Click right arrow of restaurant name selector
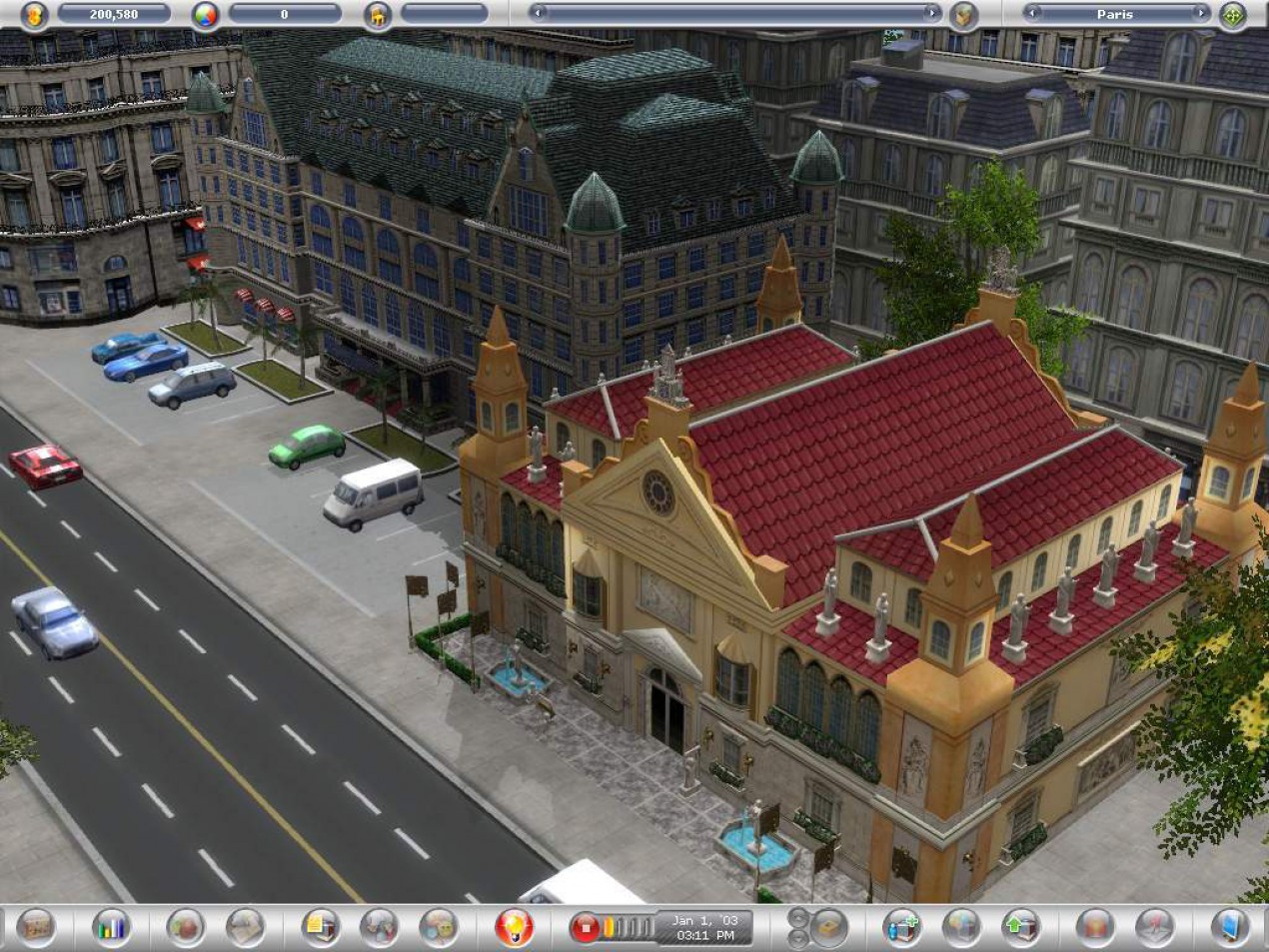The image size is (1269, 952). pos(932,14)
